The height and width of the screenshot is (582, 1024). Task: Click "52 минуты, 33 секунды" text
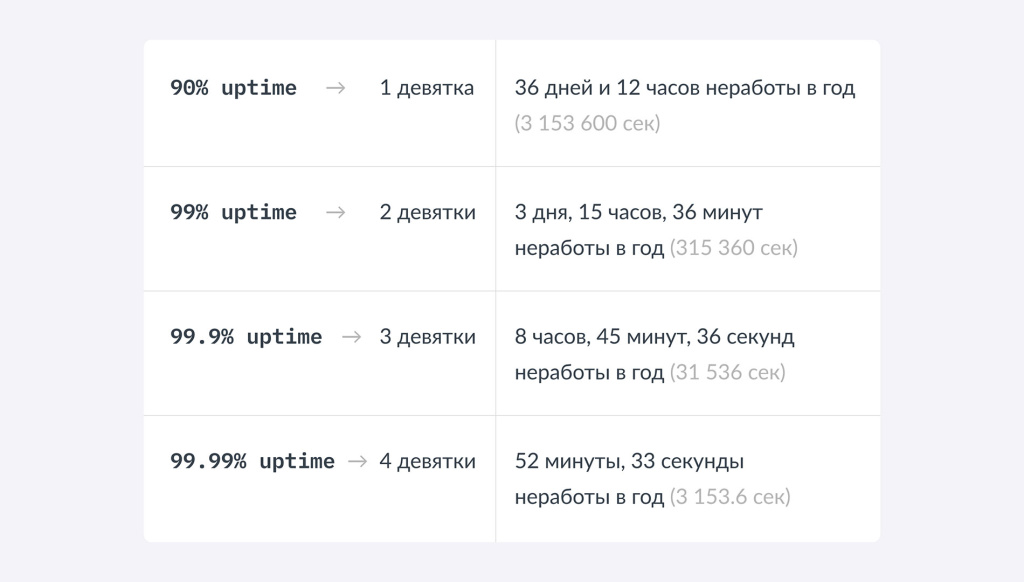[629, 461]
